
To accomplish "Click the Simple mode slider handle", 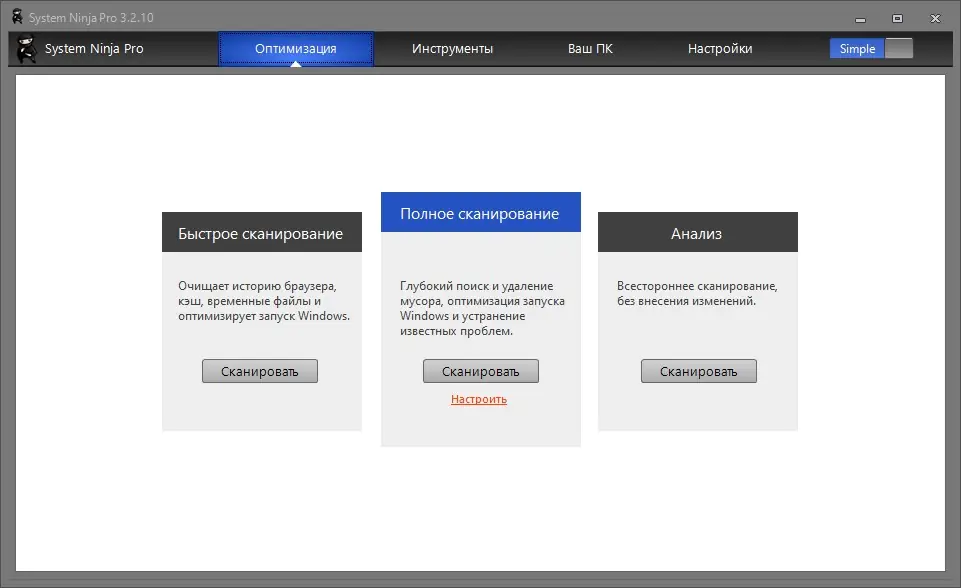I will click(899, 47).
